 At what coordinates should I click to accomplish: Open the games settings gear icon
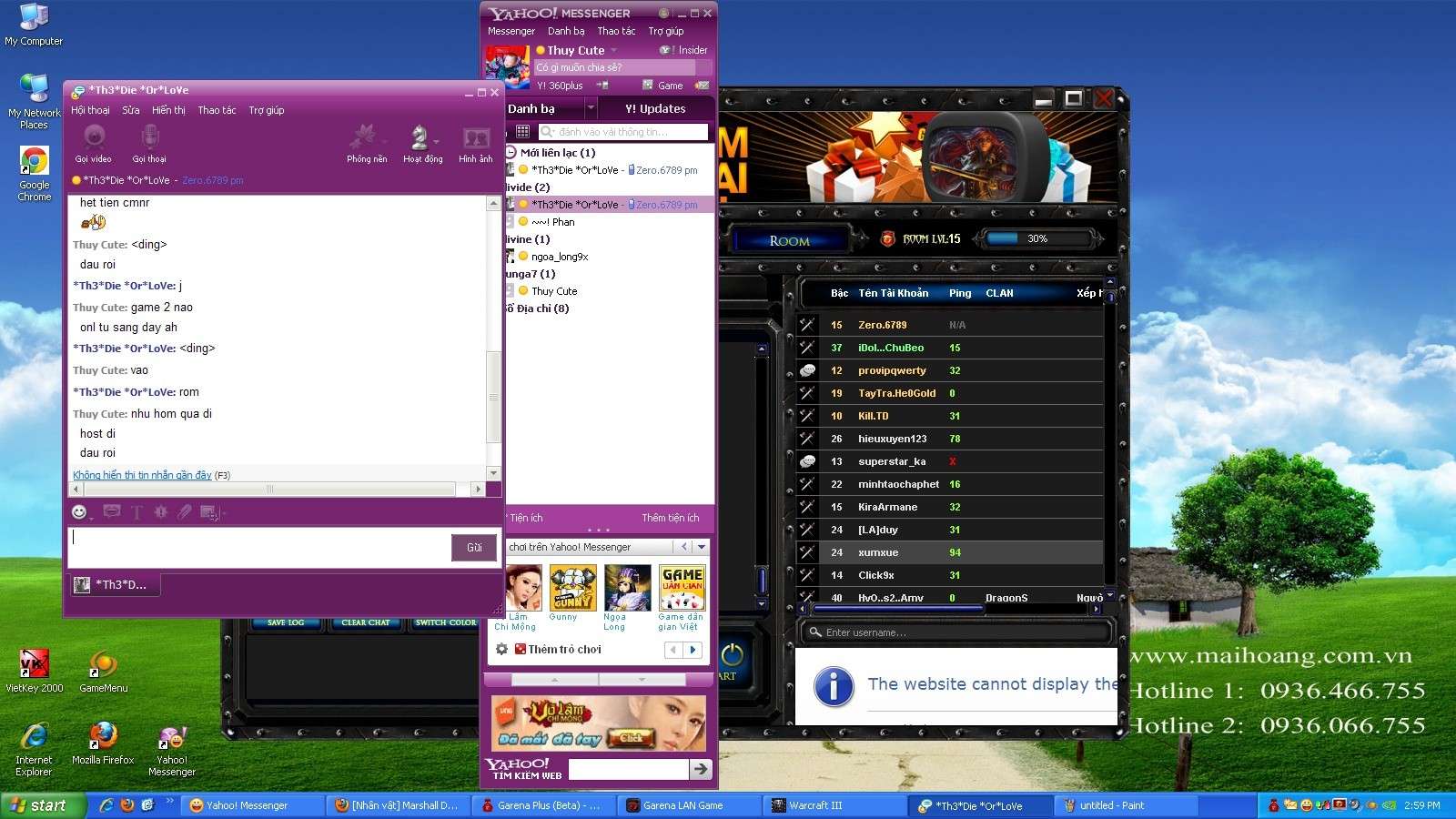[x=501, y=649]
